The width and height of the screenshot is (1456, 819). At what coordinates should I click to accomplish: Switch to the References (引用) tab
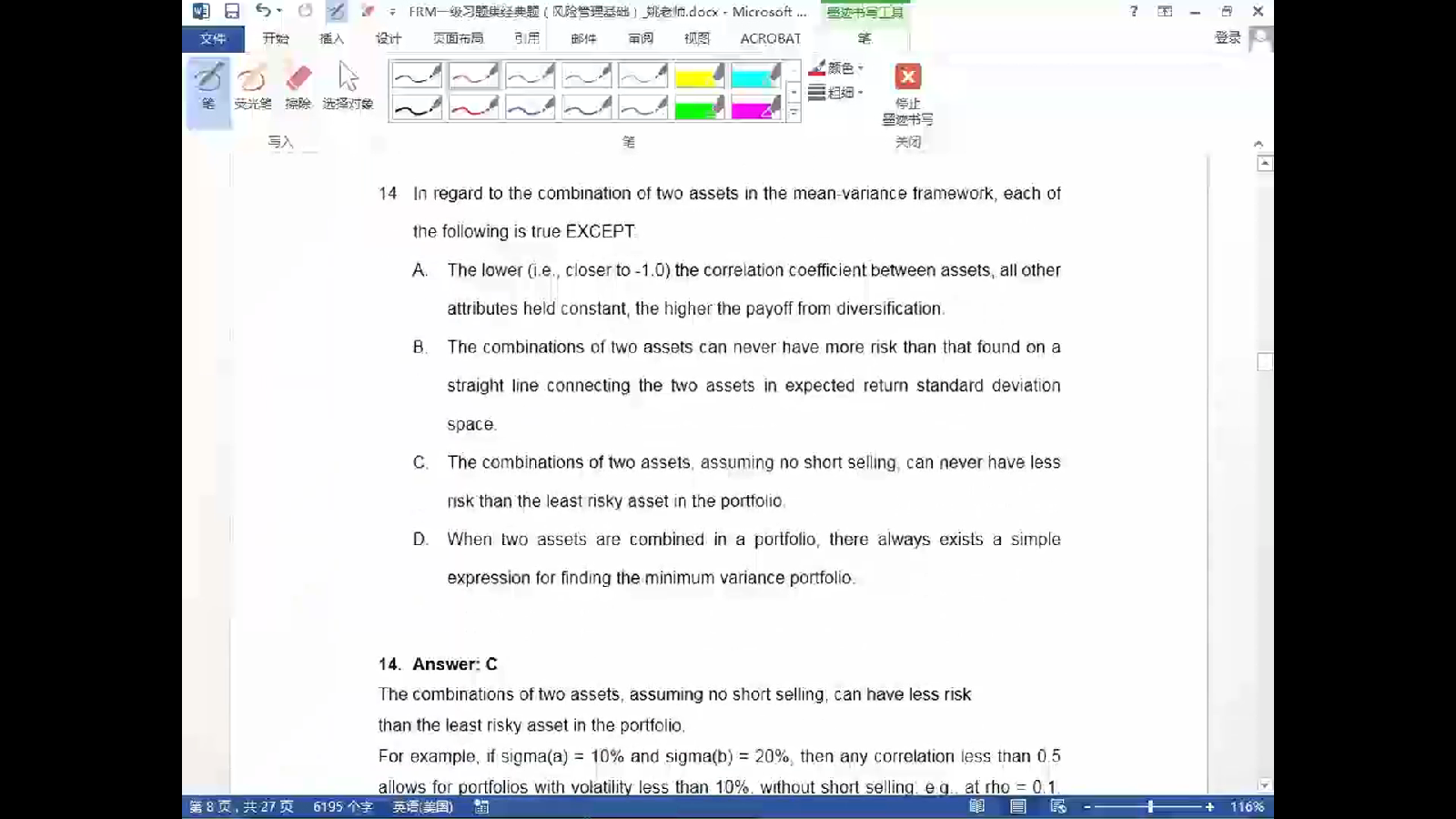(x=527, y=38)
